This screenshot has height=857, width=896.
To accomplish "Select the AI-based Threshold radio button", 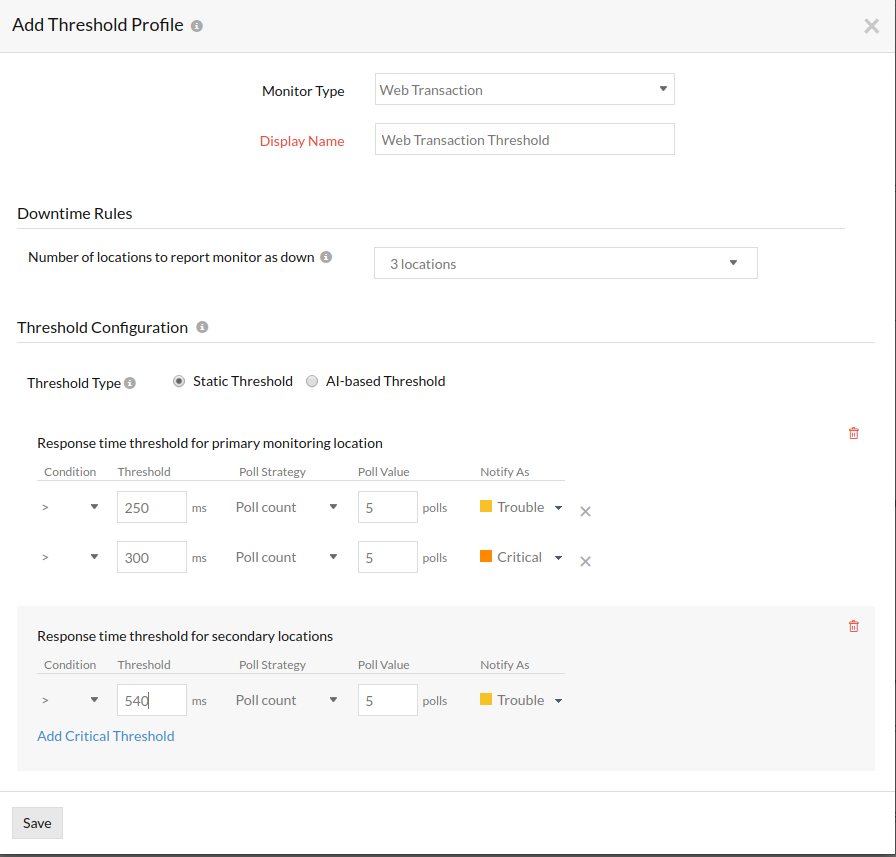I will pos(312,381).
